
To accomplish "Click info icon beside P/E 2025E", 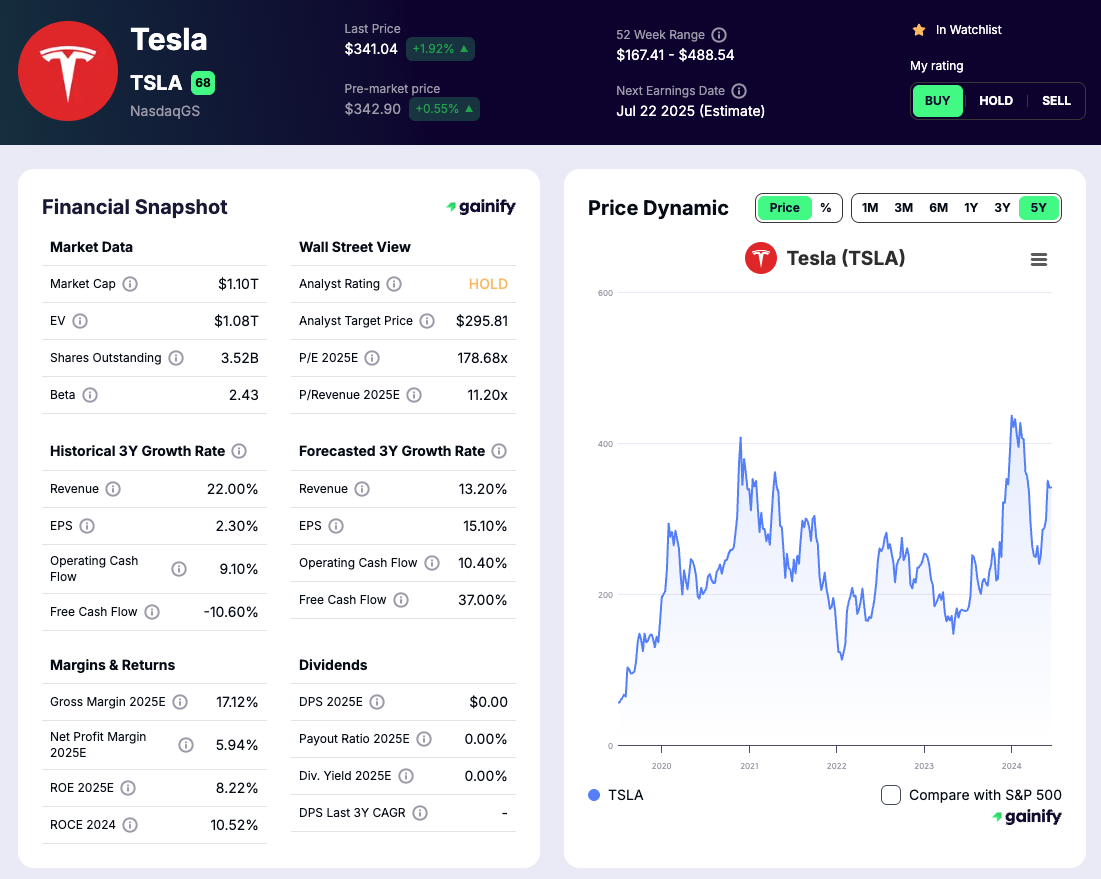I will click(x=372, y=358).
